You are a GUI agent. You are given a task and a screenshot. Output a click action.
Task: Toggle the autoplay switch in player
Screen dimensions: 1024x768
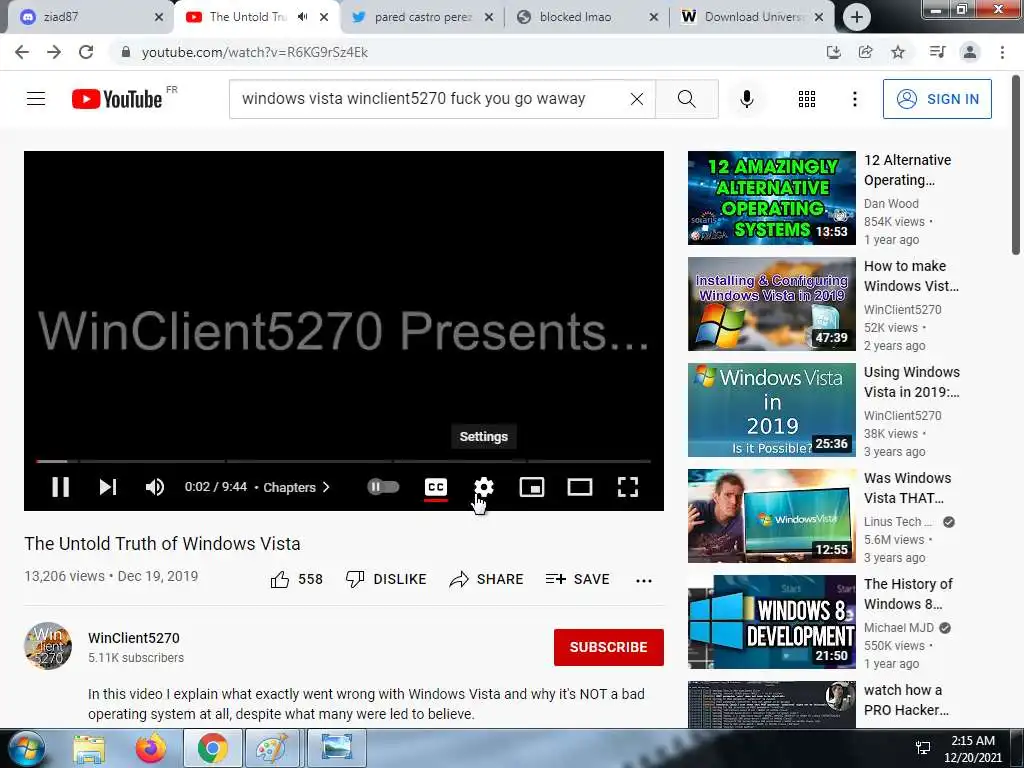383,487
